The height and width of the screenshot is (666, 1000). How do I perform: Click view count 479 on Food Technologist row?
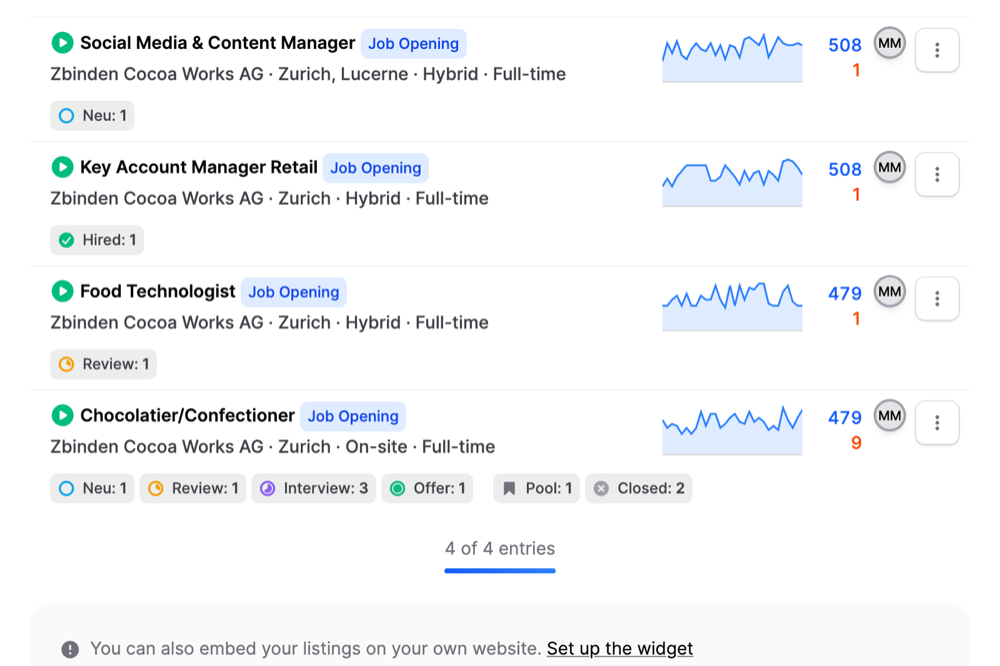pyautogui.click(x=844, y=293)
